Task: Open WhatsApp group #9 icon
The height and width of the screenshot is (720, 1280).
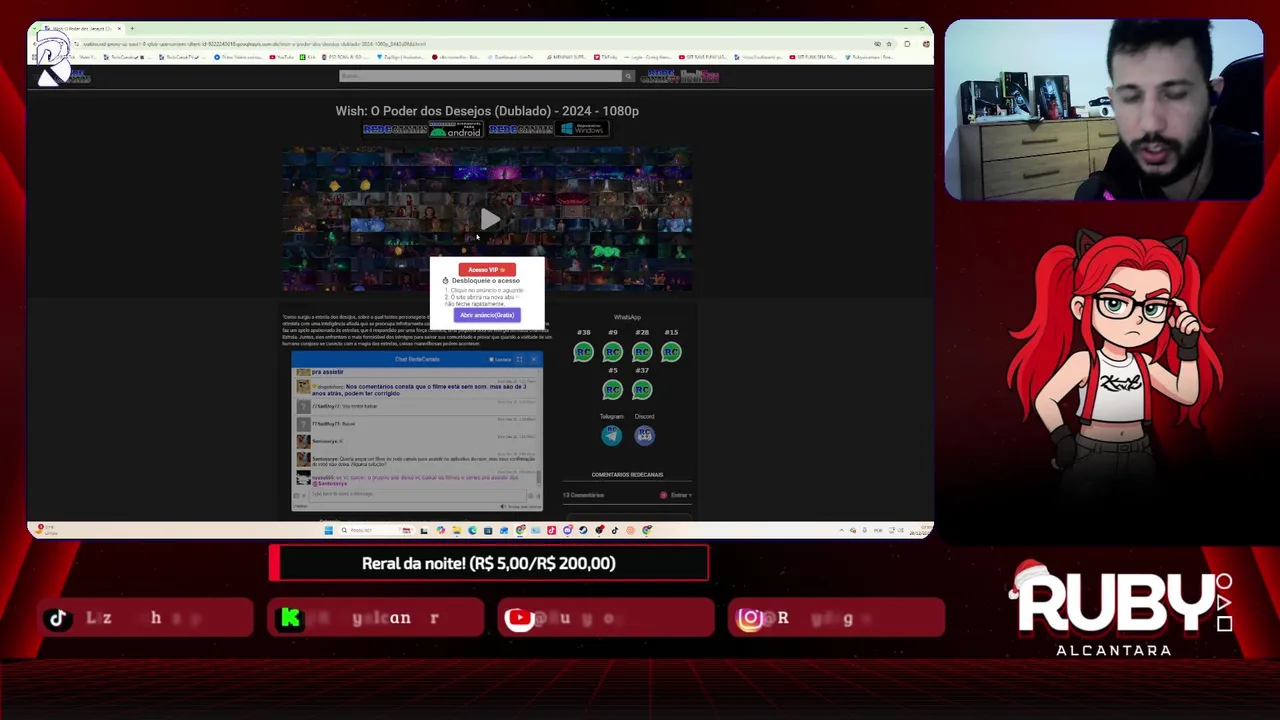Action: point(612,352)
